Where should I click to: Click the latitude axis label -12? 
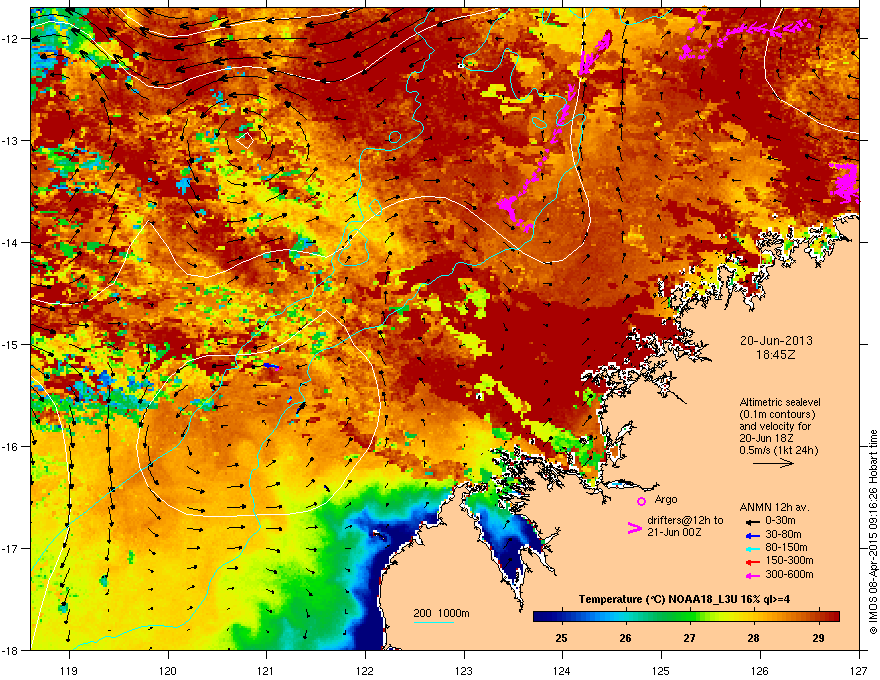(x=10, y=39)
